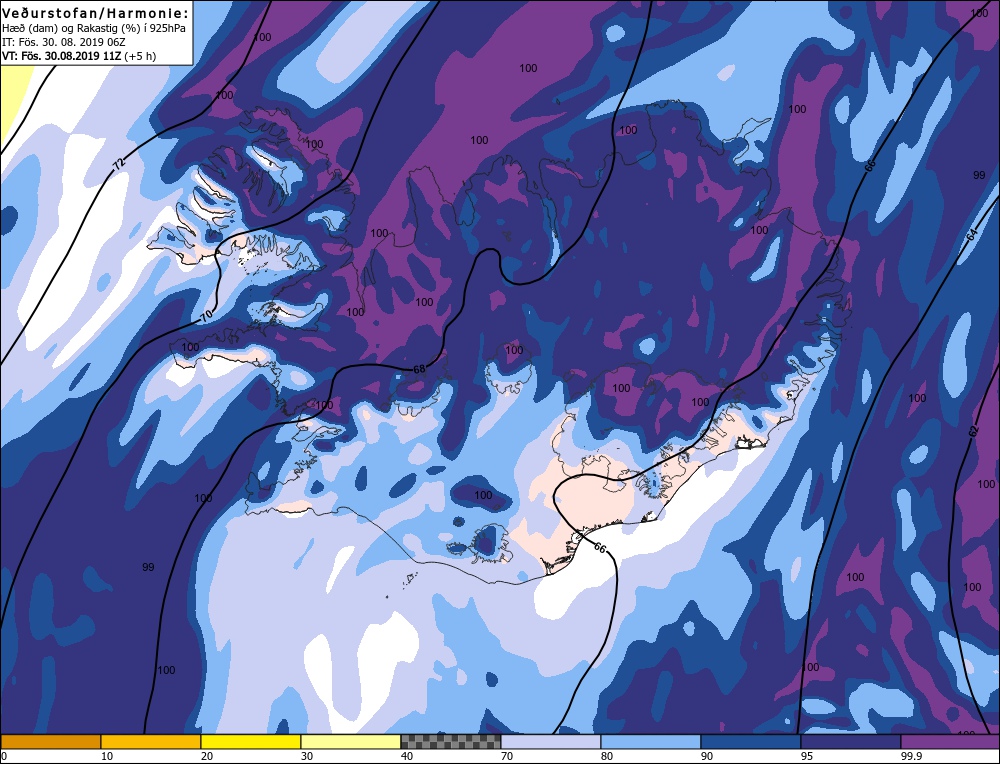Screen dimensions: 1000x764
Task: Click the "66" contour label in the northeast sea
Action: pyautogui.click(x=870, y=165)
